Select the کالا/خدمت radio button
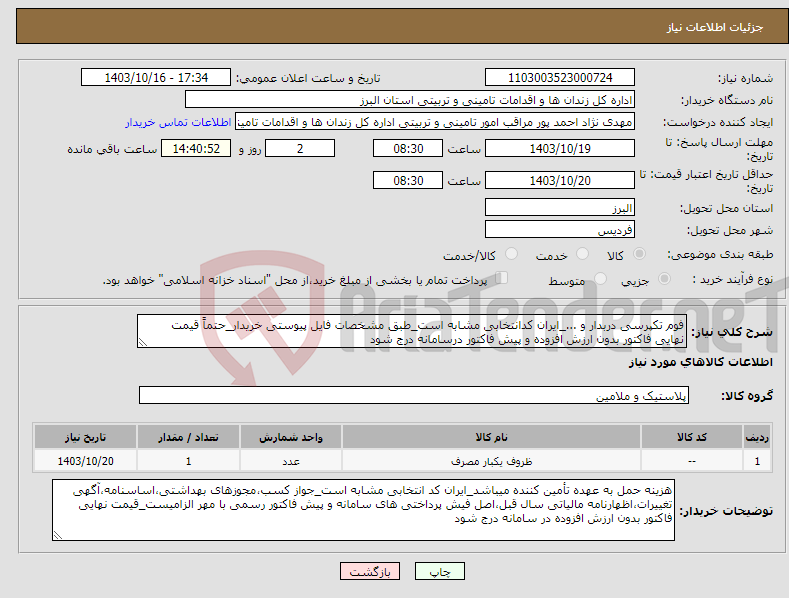789x598 pixels. (511, 254)
